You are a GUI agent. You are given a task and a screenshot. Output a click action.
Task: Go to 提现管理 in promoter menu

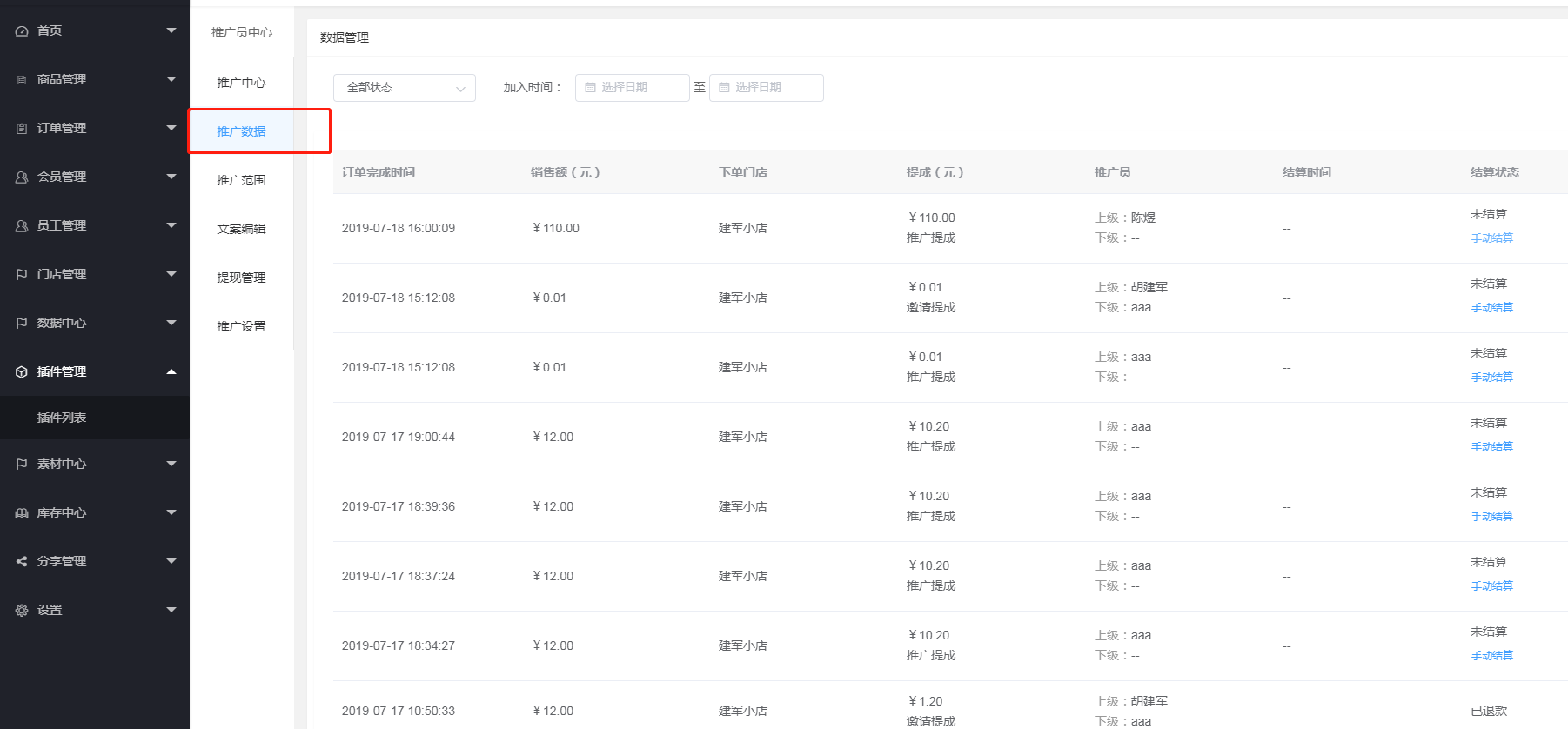tap(241, 278)
